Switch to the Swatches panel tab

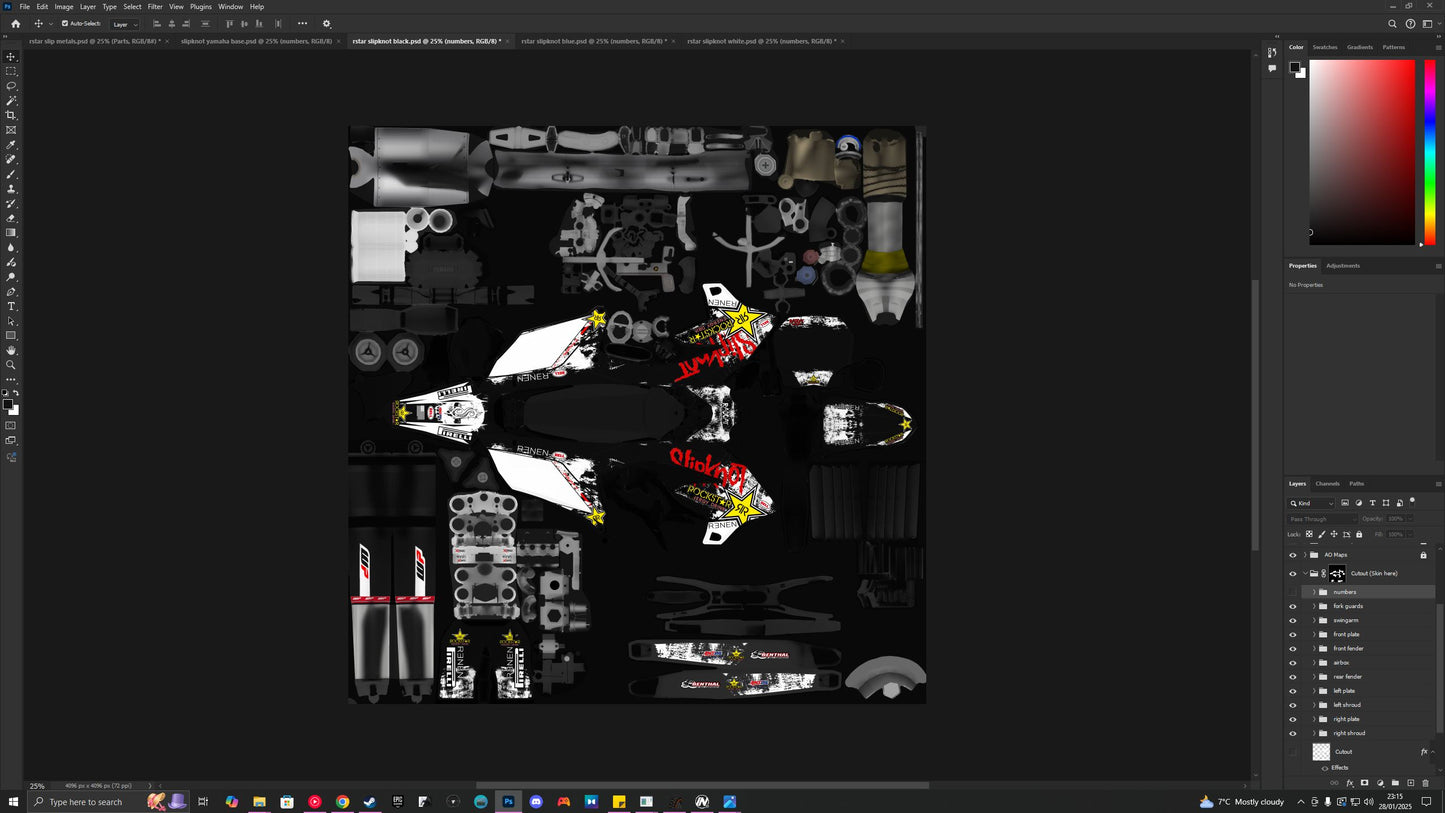pyautogui.click(x=1325, y=47)
